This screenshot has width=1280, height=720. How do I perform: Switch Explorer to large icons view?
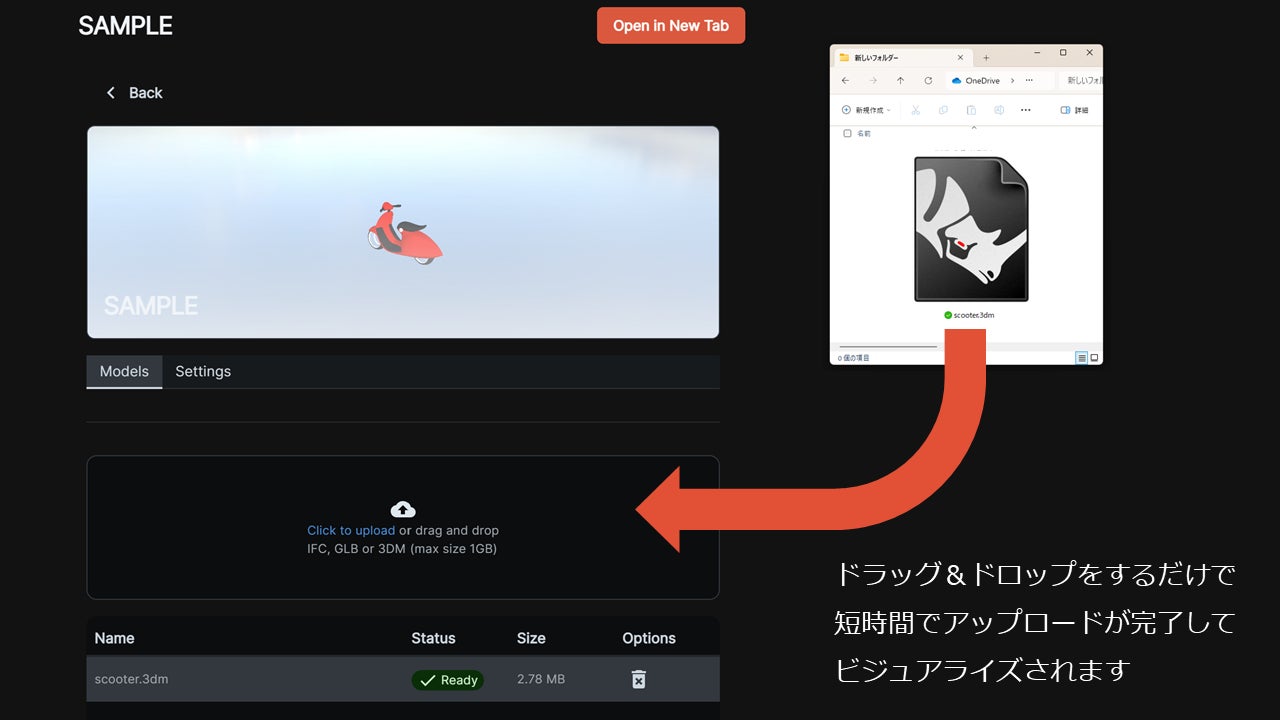click(1094, 357)
